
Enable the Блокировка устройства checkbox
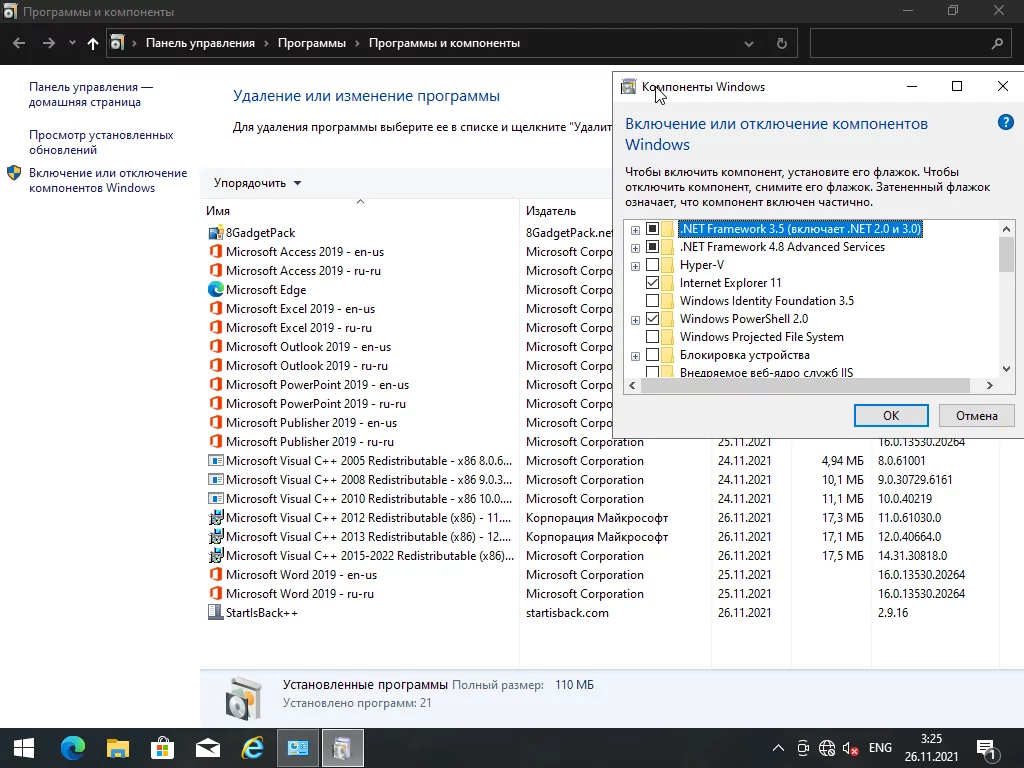tap(652, 355)
